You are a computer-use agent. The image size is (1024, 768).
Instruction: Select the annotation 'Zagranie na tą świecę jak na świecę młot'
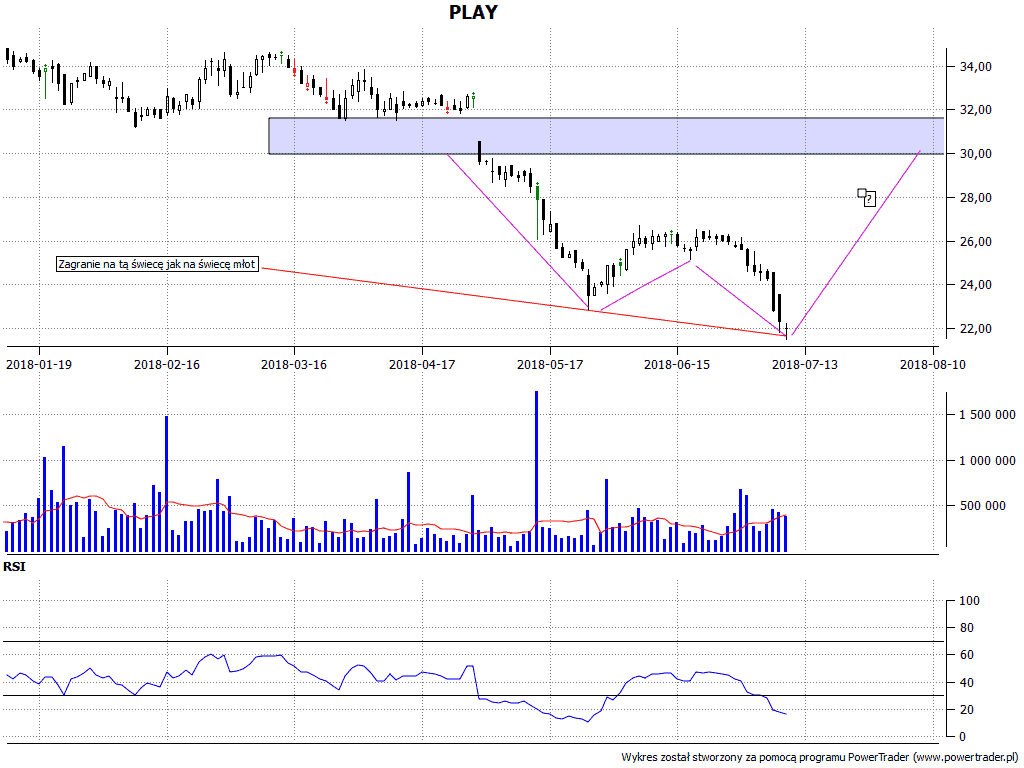pyautogui.click(x=157, y=264)
